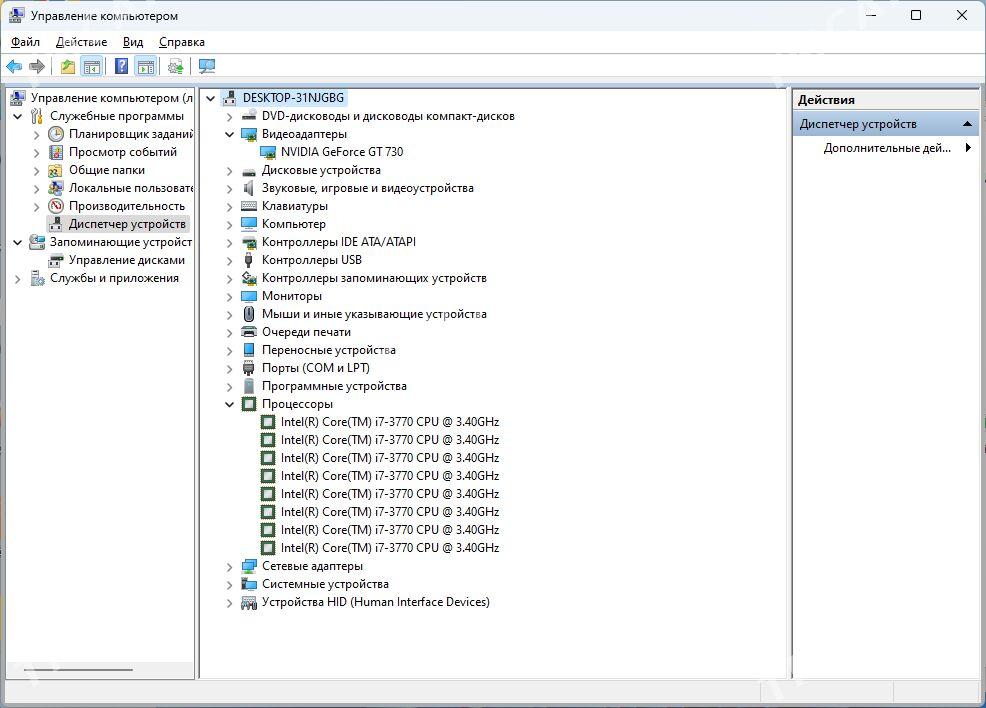Expand the Дисковые устройства category
The image size is (986, 708).
[230, 171]
